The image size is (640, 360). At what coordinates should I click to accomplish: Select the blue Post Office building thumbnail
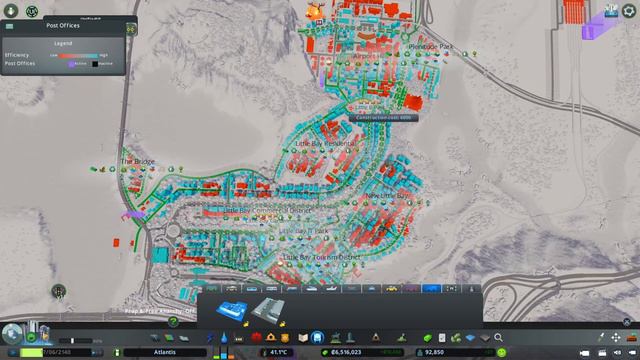coord(232,311)
